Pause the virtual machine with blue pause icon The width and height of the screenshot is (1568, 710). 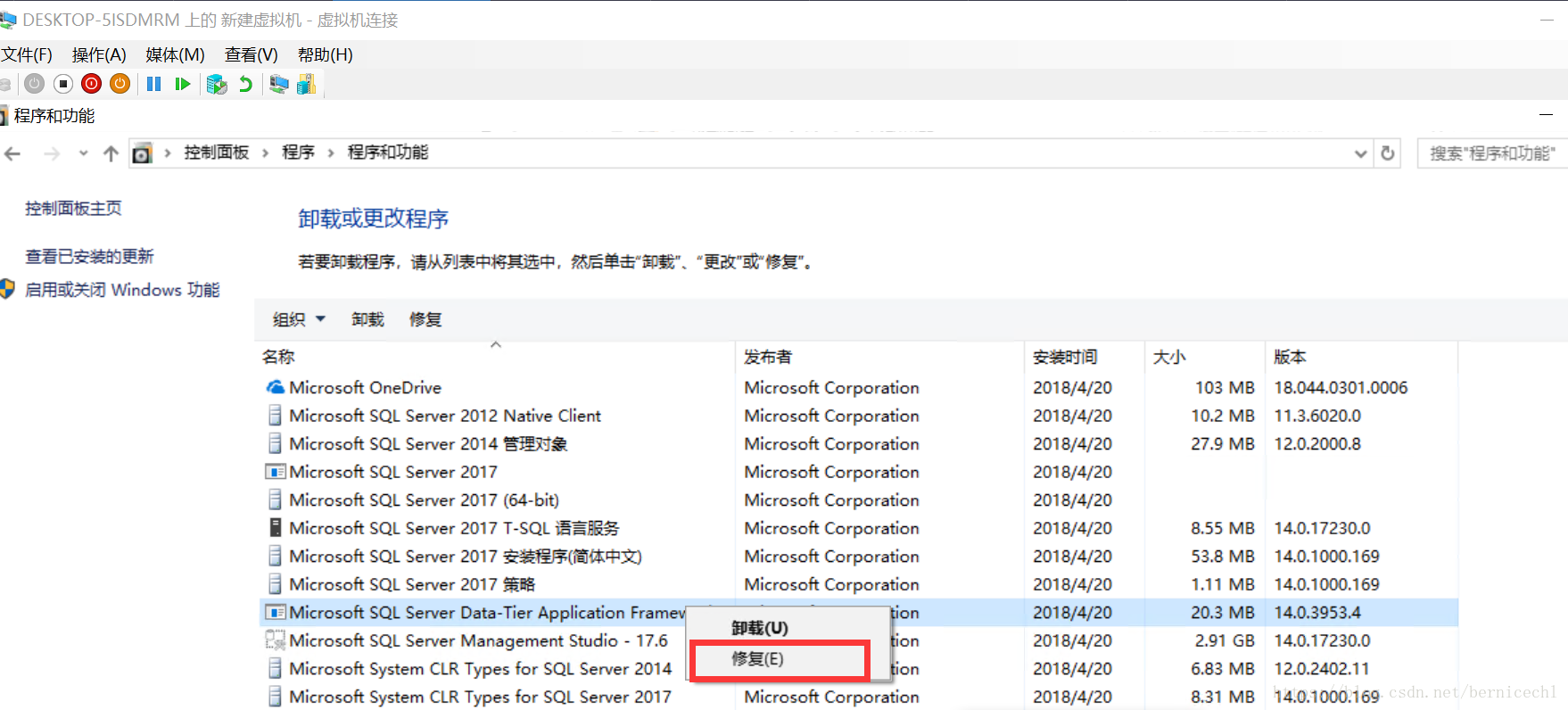153,84
